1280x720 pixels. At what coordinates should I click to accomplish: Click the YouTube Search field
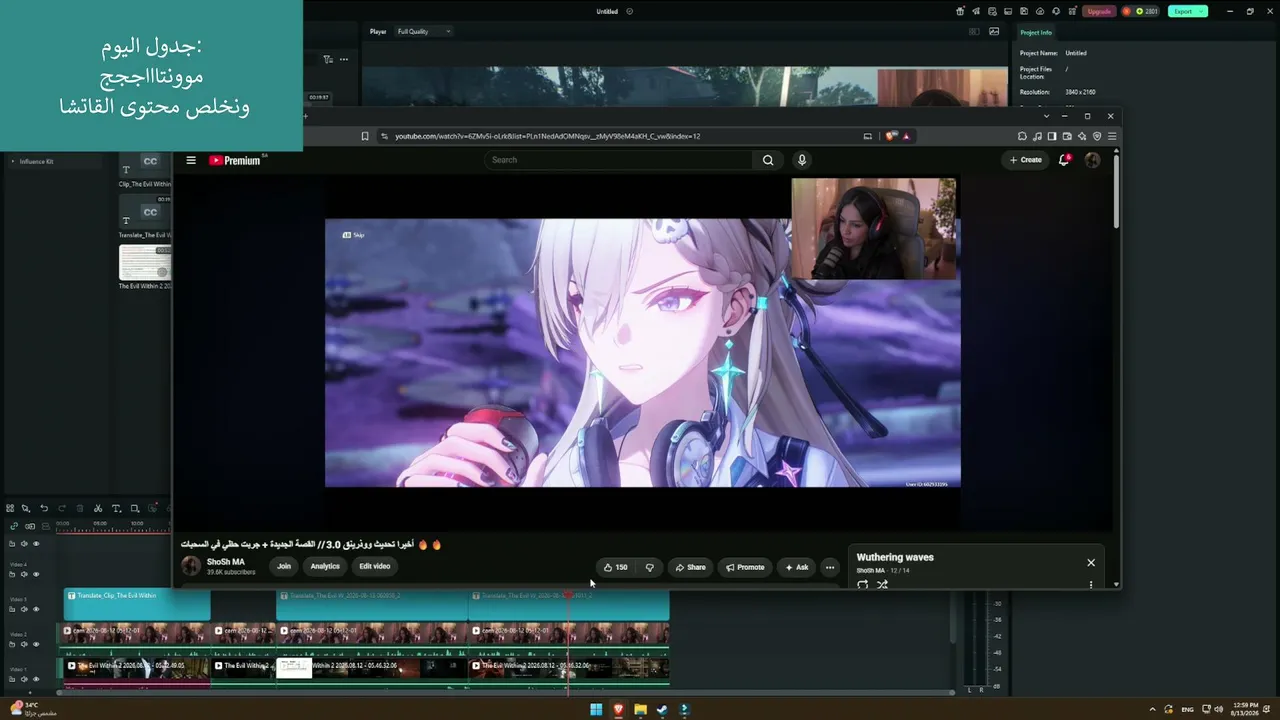(618, 160)
